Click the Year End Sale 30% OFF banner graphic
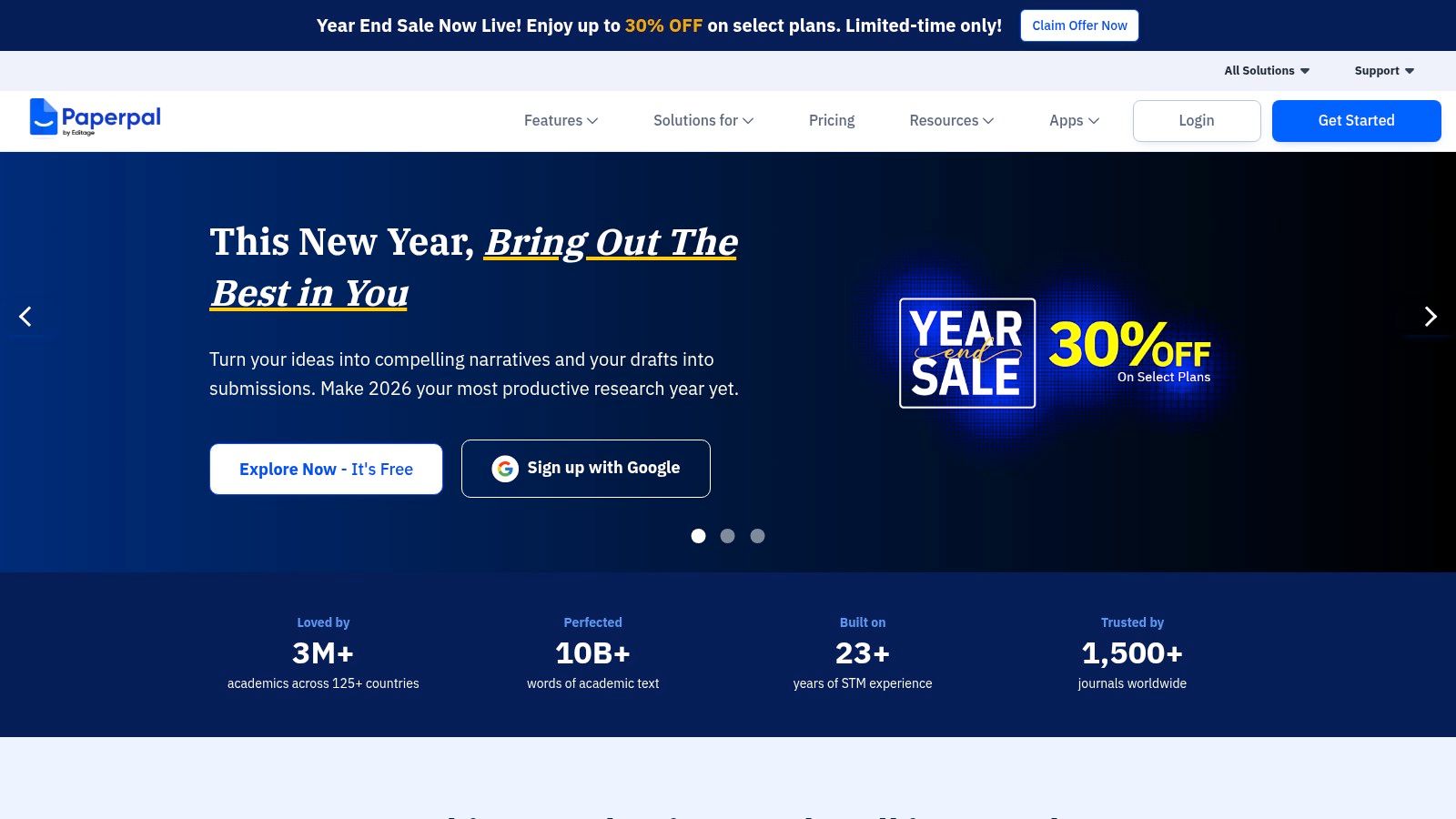1456x819 pixels. [1056, 353]
